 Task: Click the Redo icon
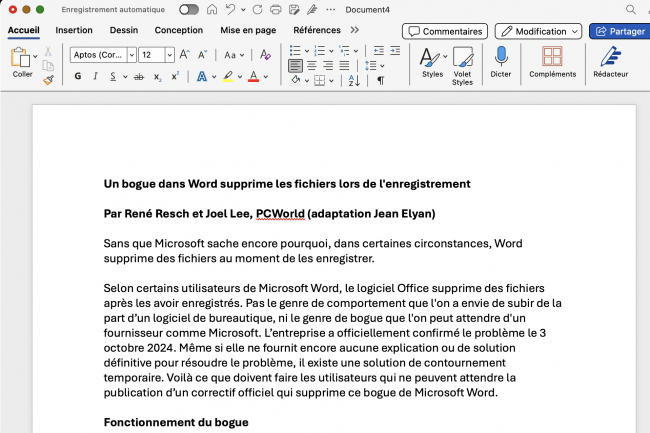257,10
